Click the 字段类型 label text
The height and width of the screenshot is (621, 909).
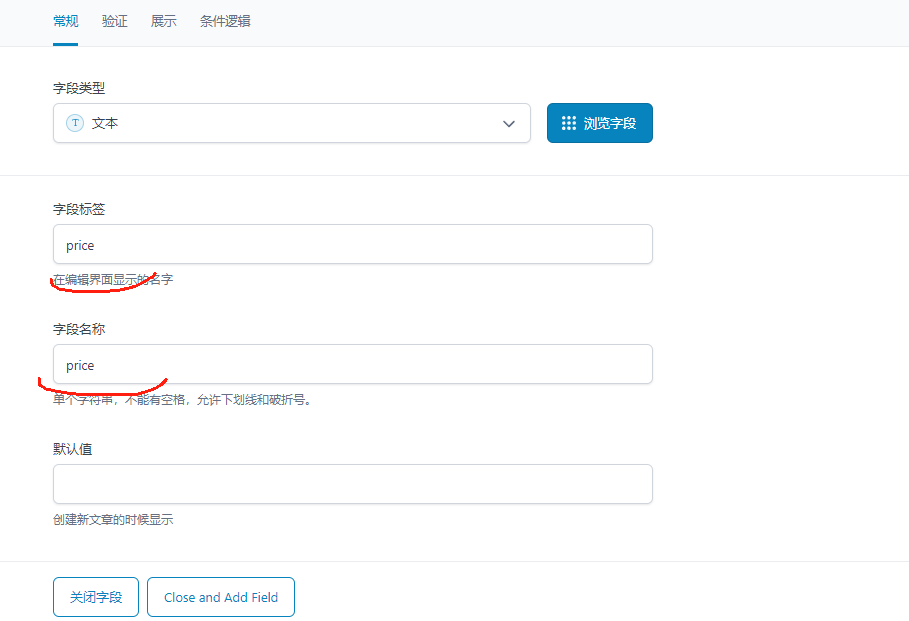click(79, 88)
